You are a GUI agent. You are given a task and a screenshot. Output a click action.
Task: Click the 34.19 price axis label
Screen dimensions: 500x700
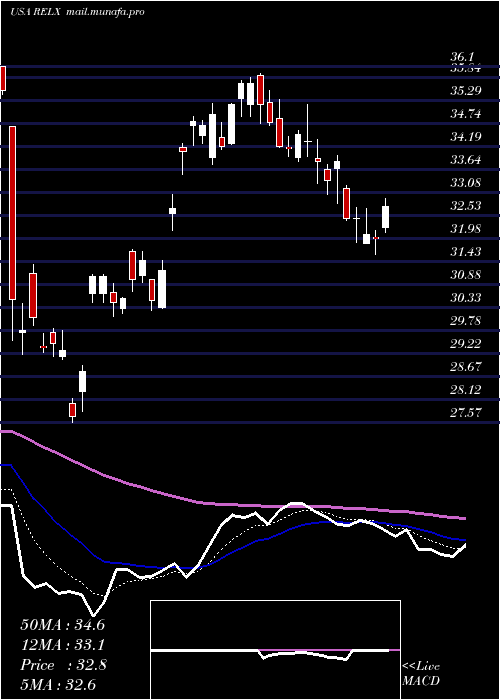point(466,137)
